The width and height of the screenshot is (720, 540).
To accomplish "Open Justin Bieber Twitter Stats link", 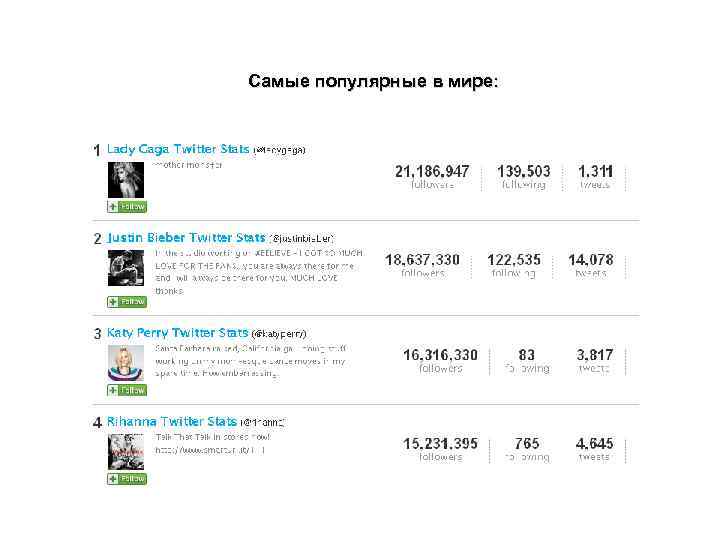I will pyautogui.click(x=186, y=238).
